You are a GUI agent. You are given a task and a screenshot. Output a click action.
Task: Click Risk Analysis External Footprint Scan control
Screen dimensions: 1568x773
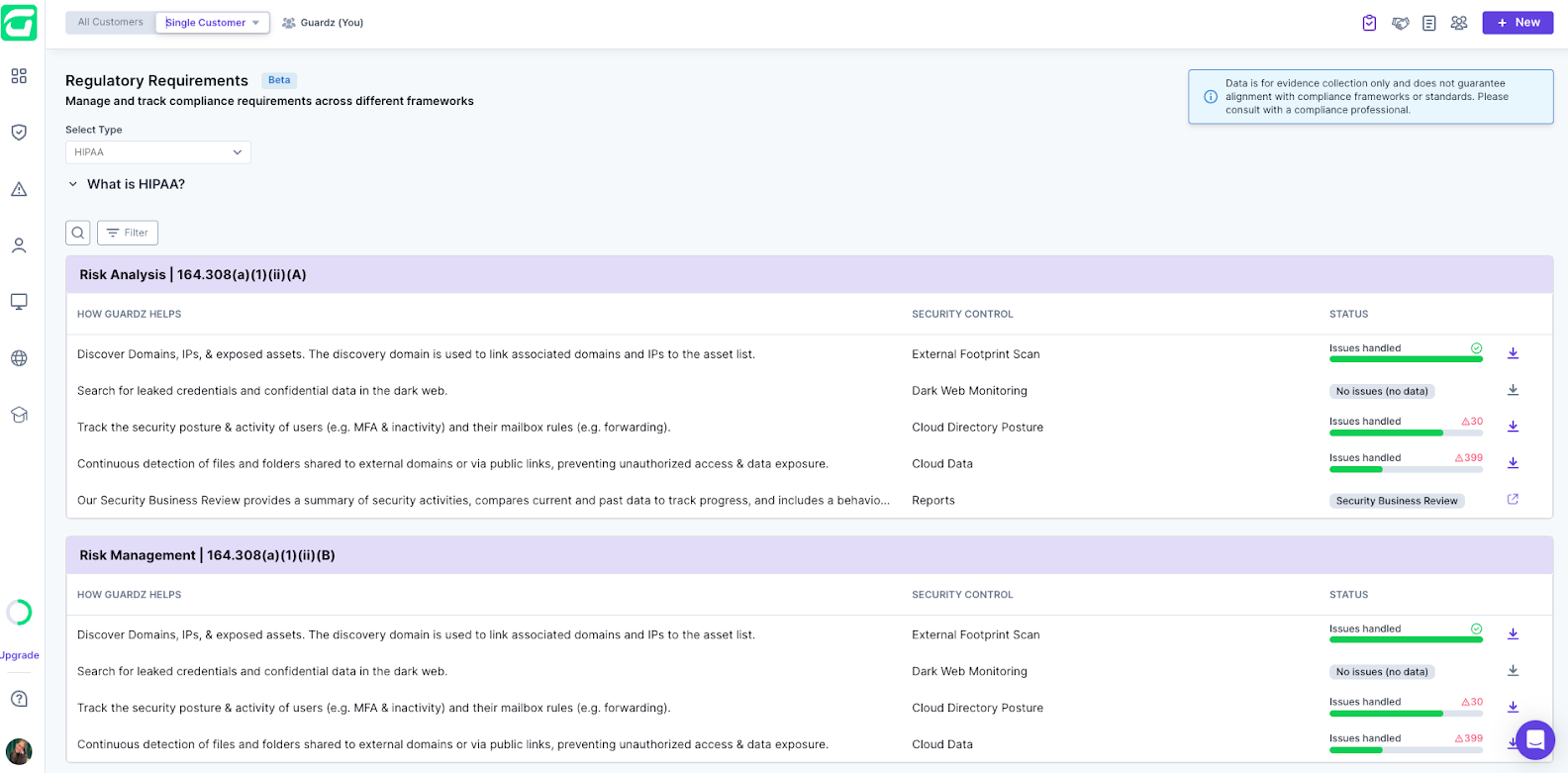click(976, 354)
